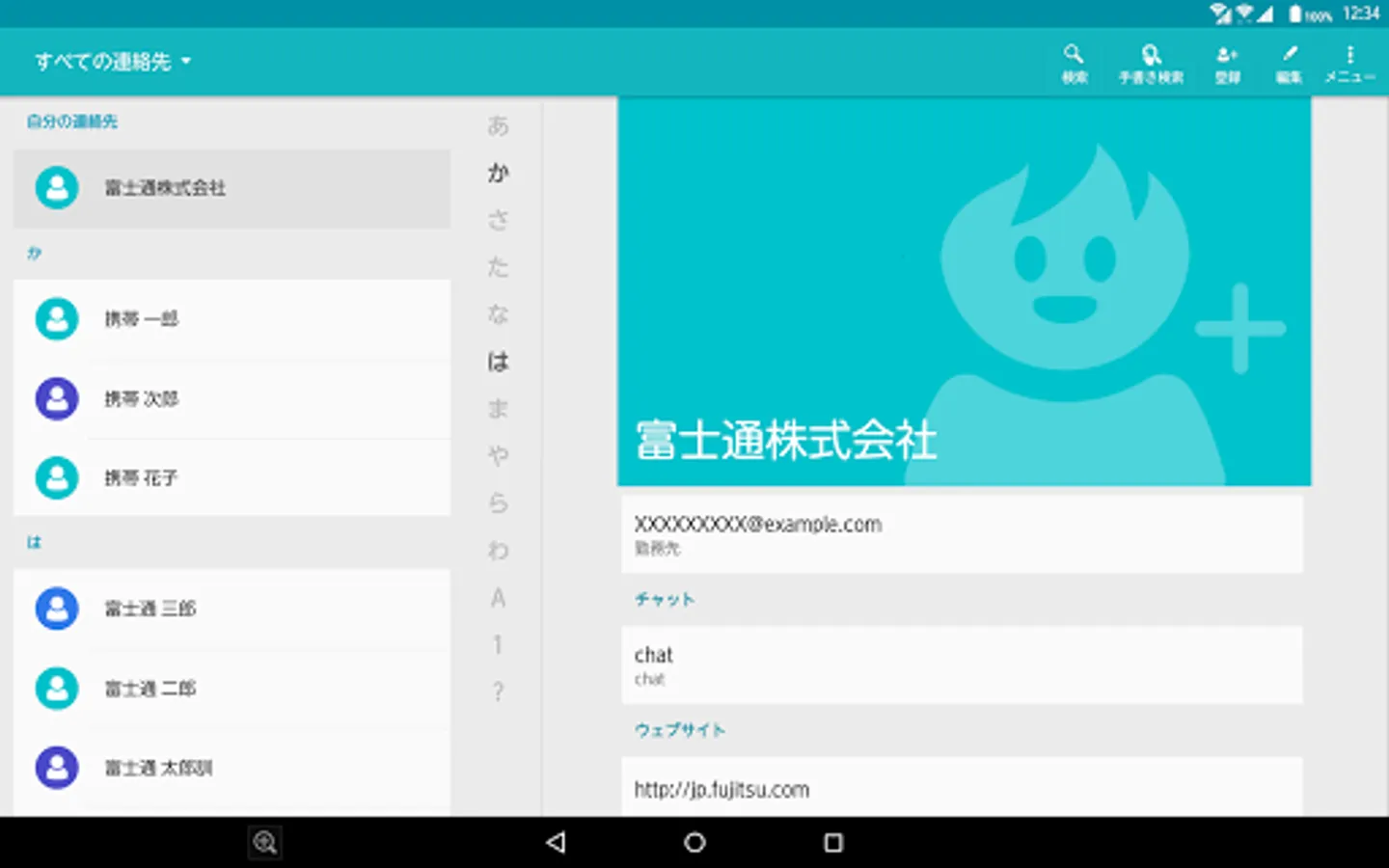Open contact 富士通 太郎
The height and width of the screenshot is (868, 1389).
[x=231, y=768]
